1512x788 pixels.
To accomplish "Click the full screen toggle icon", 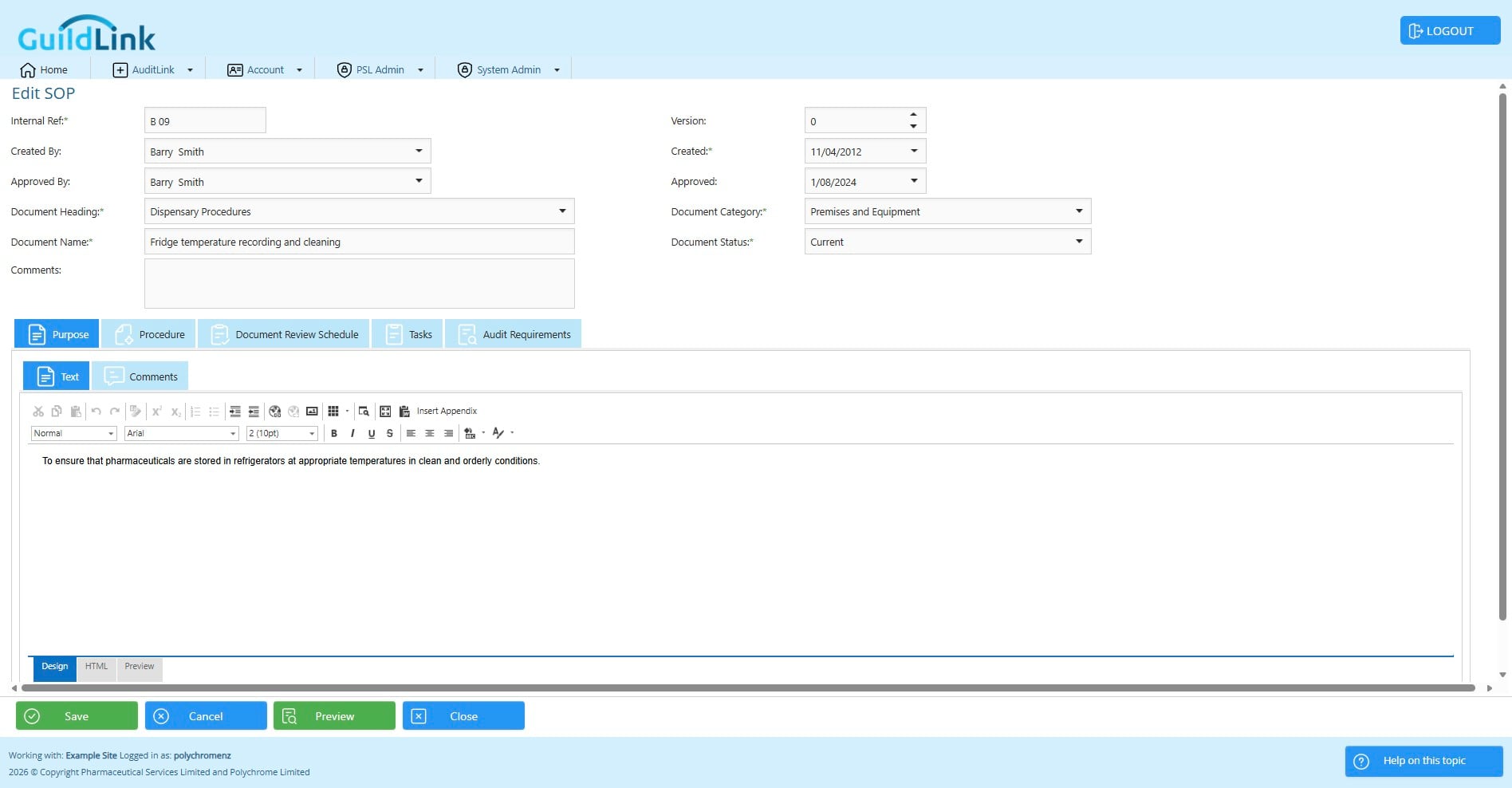I will [x=385, y=412].
